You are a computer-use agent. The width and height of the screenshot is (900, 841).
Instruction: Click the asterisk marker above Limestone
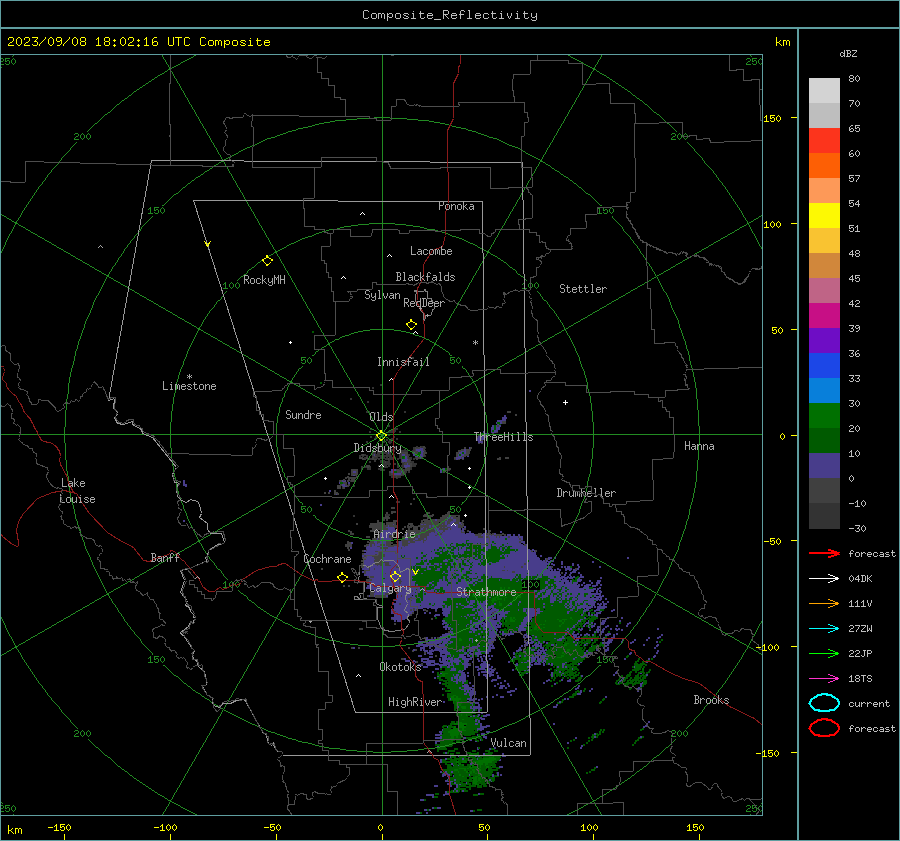[189, 377]
